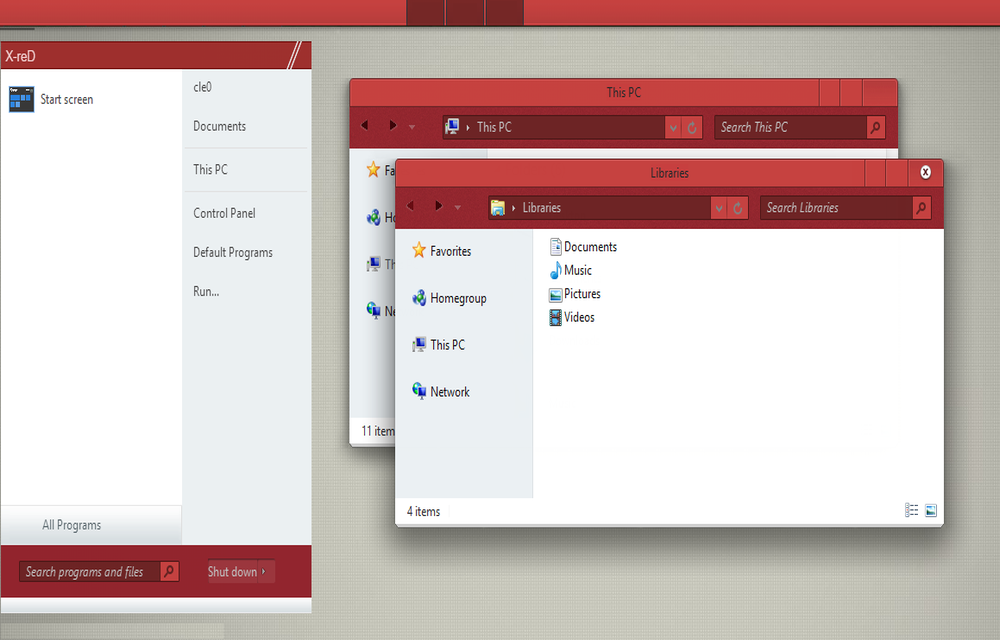Click the All Programs button
This screenshot has width=1000, height=640.
[x=71, y=524]
